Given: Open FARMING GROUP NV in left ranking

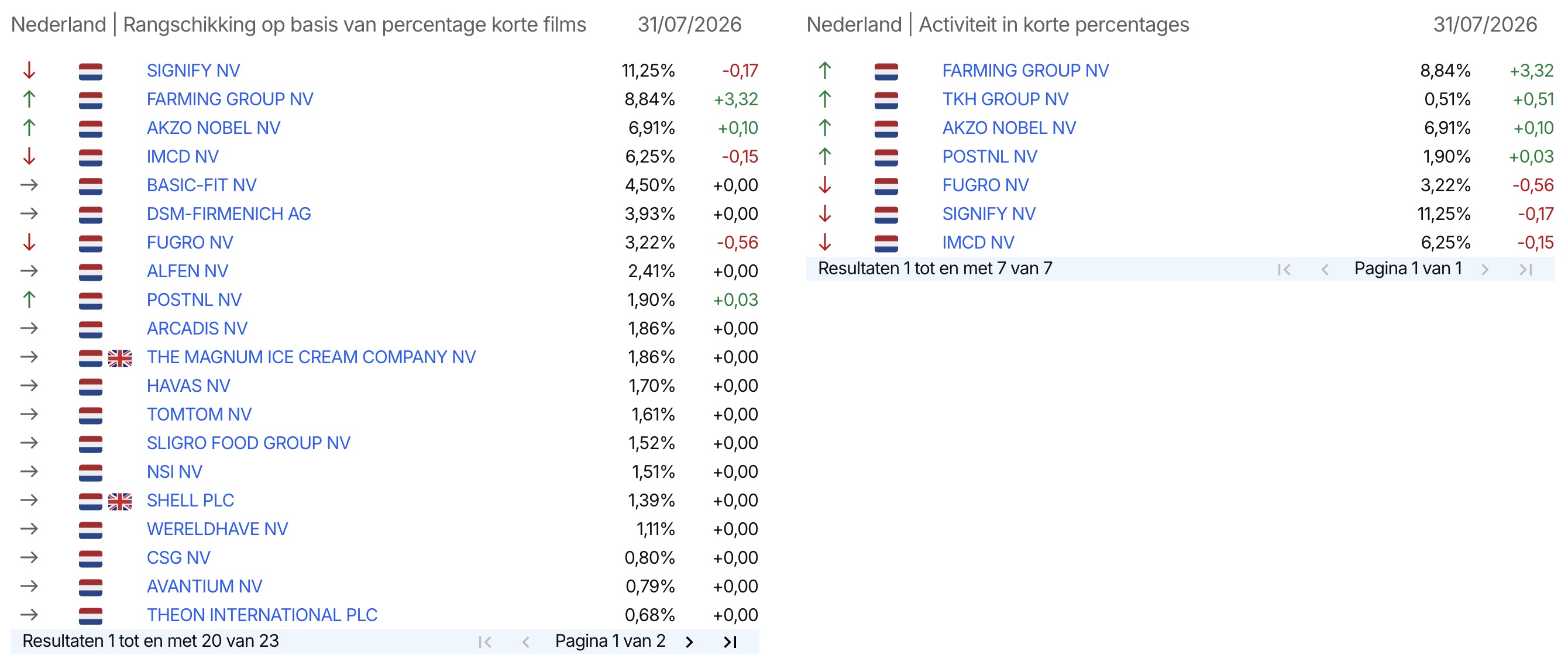Looking at the screenshot, I should [230, 99].
